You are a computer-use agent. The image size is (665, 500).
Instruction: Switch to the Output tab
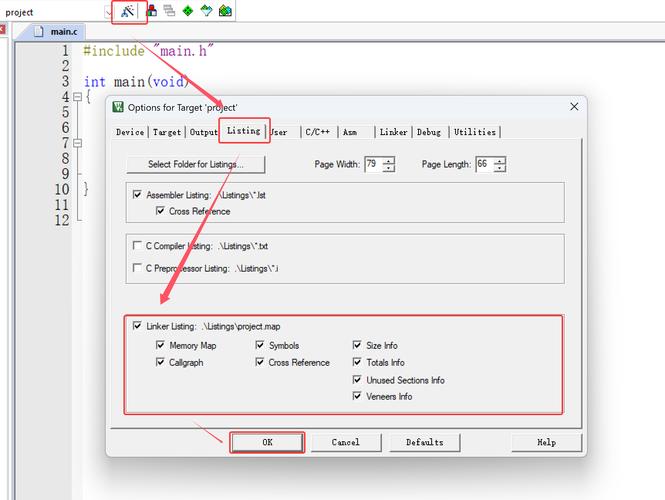pos(203,132)
